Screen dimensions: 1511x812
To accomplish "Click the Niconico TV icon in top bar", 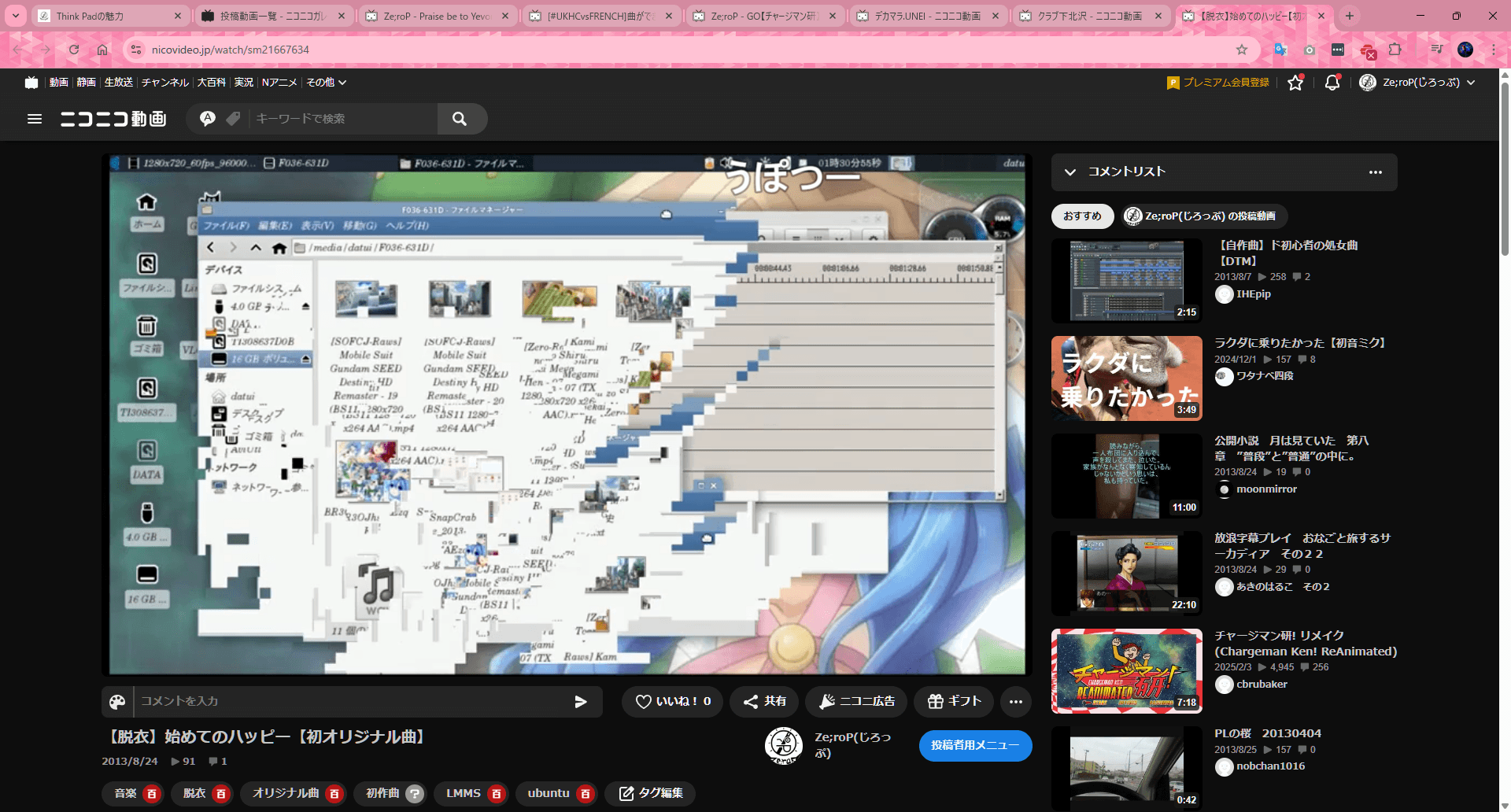I will [x=31, y=82].
